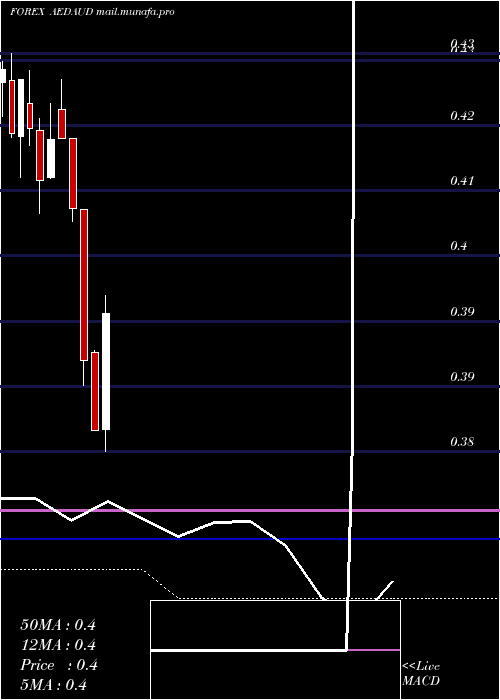Click the 12MA : 0.4 readout
Screen dimensions: 500x700
click(x=58, y=645)
